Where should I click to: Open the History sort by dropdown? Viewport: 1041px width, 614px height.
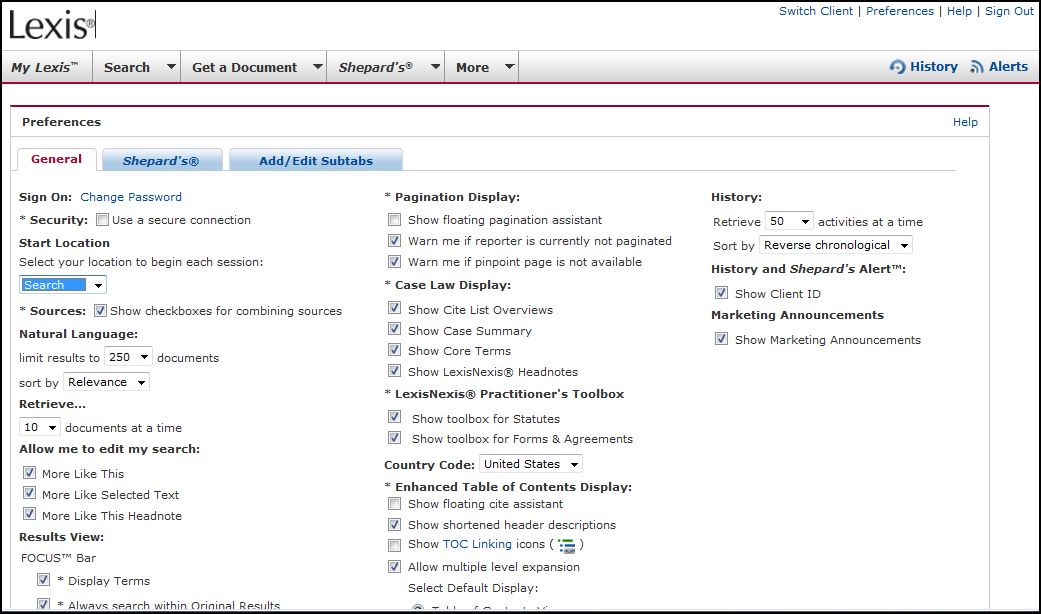(835, 245)
